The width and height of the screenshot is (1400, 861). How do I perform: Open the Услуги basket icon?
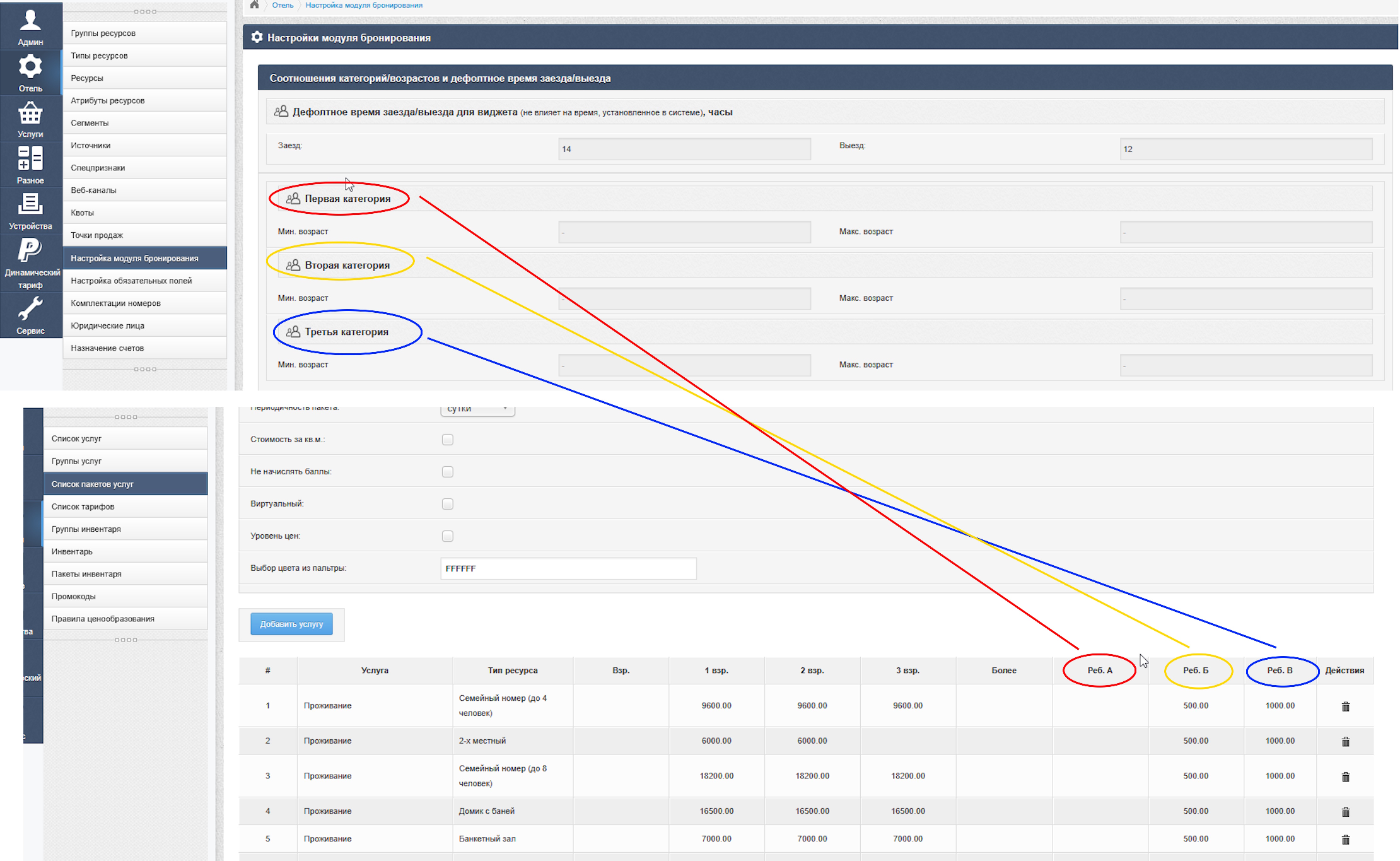(30, 119)
